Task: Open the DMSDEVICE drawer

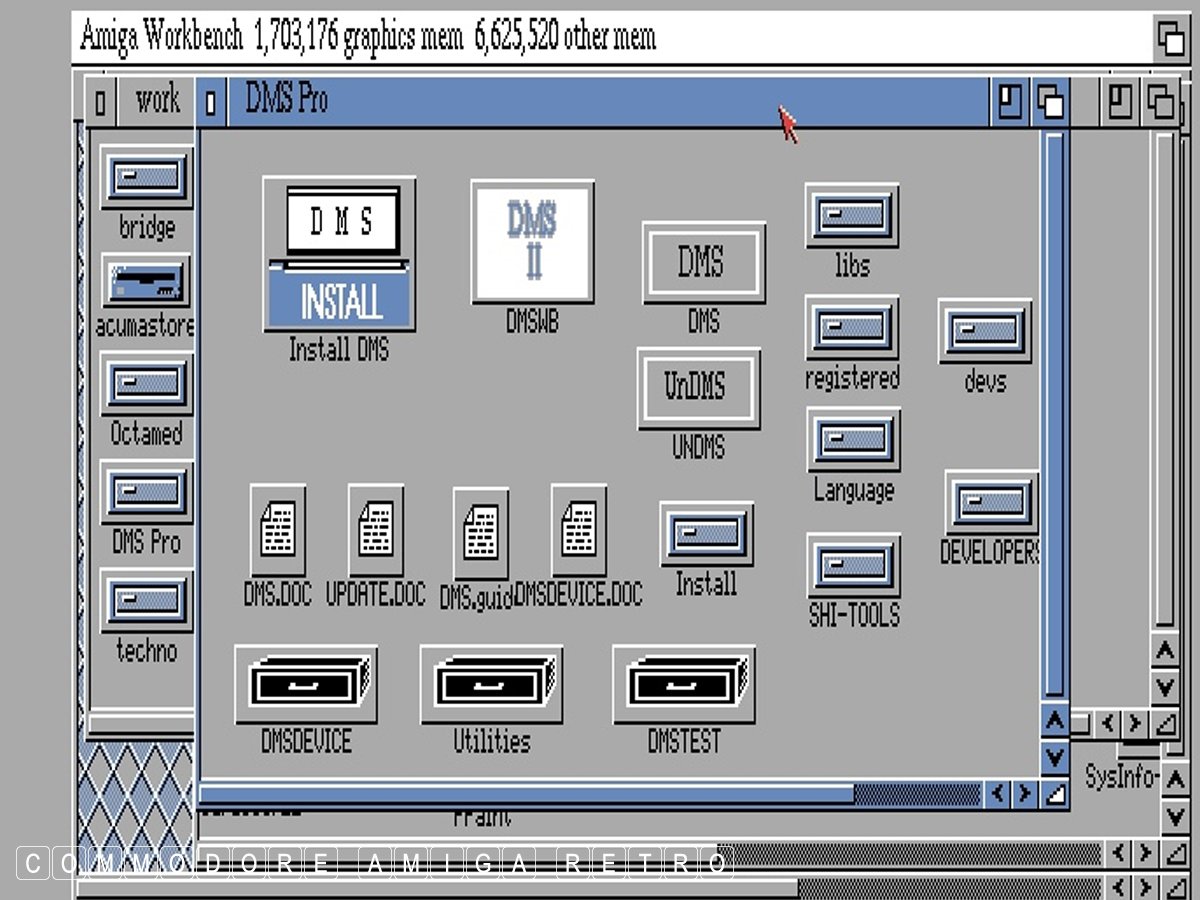Action: [306, 685]
